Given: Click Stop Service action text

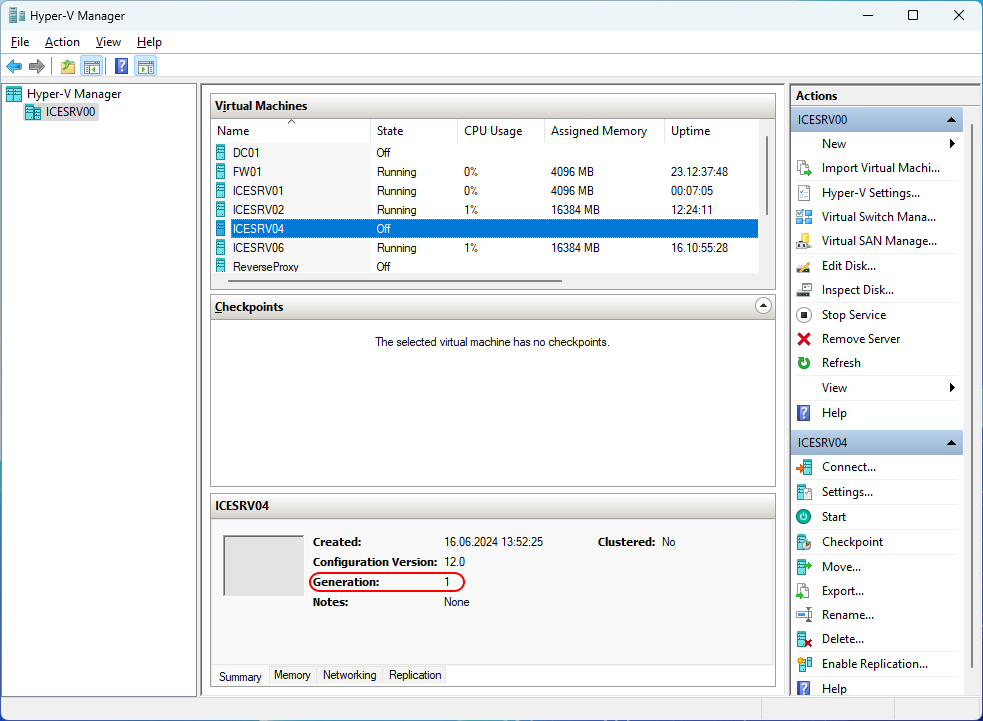Looking at the screenshot, I should click(x=854, y=315).
